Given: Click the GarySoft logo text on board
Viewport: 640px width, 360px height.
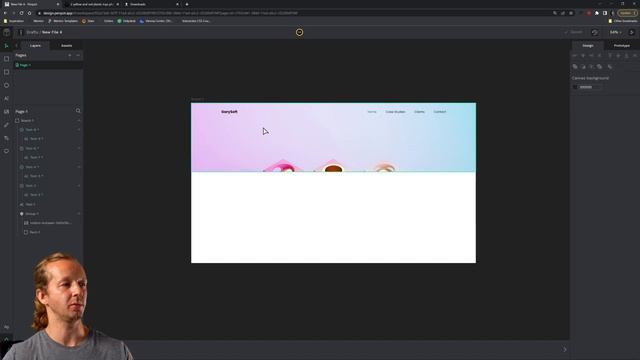Looking at the screenshot, I should (x=229, y=112).
